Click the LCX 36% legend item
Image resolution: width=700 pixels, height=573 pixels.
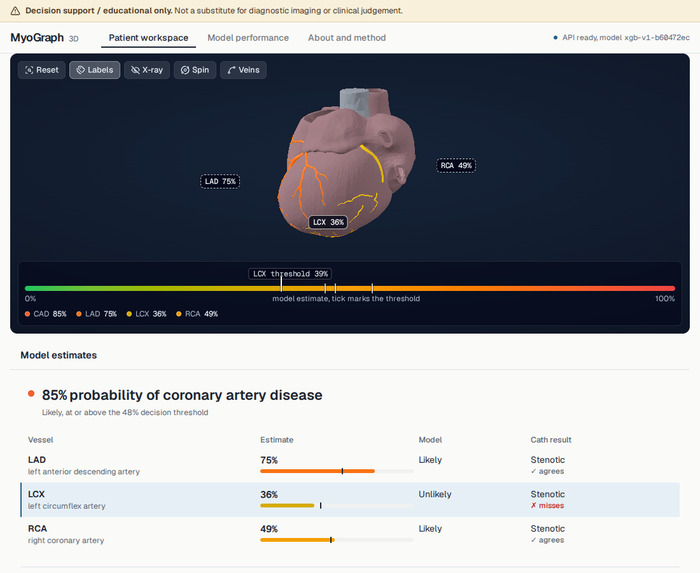point(146,314)
